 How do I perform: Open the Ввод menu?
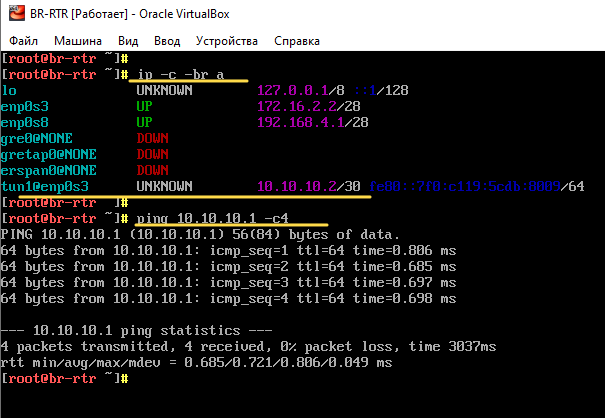click(x=168, y=41)
